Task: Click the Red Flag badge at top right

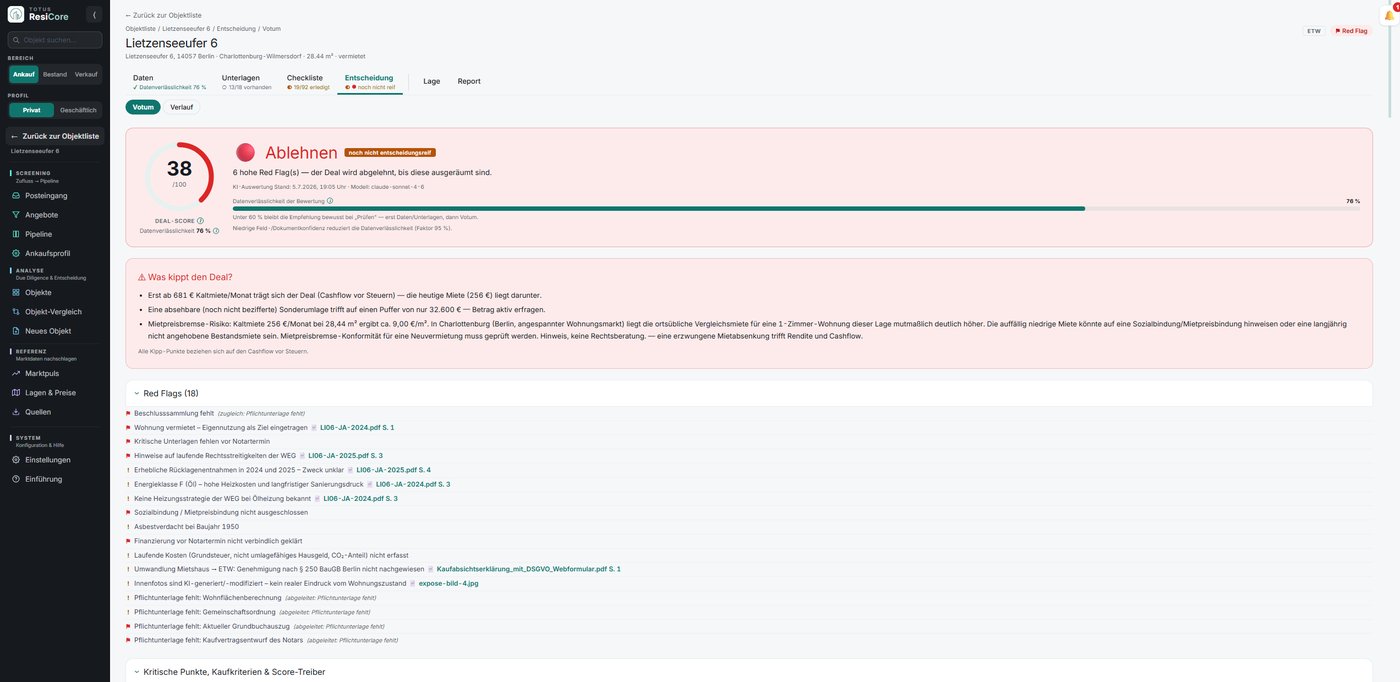Action: 1351,31
